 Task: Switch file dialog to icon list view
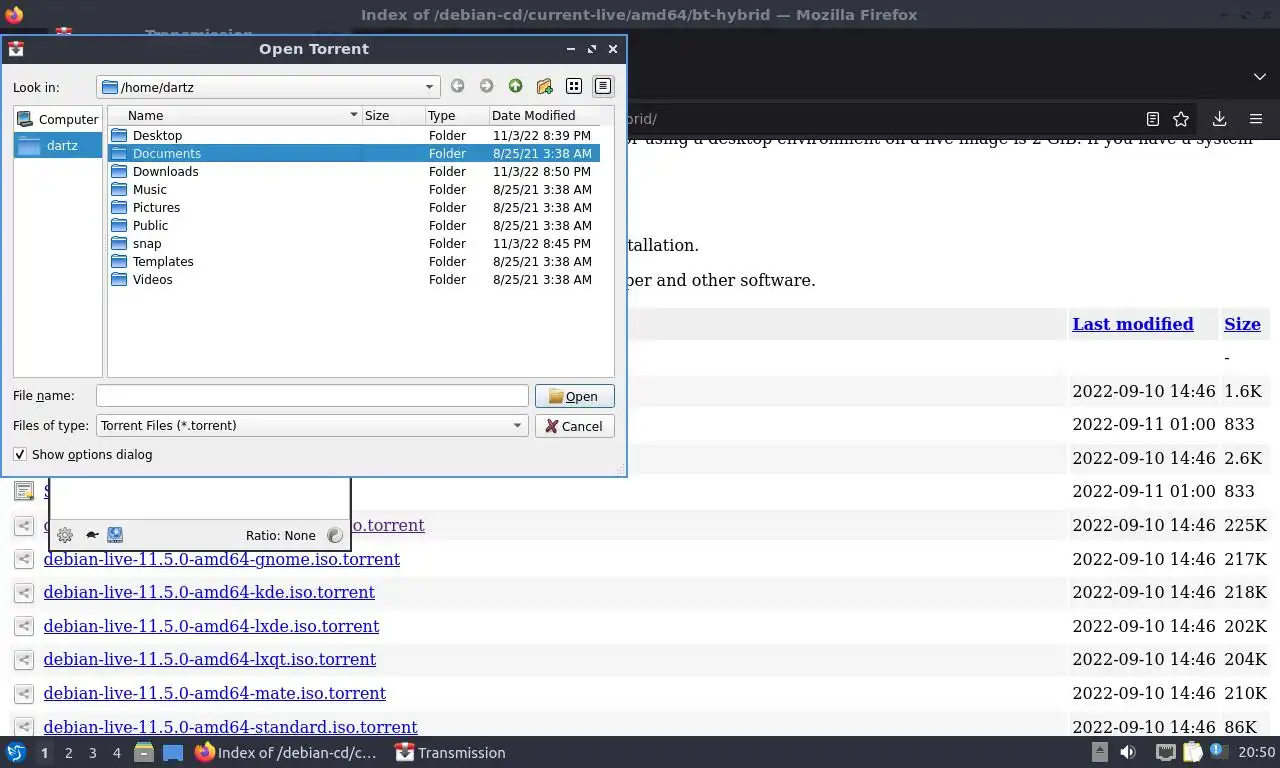574,87
